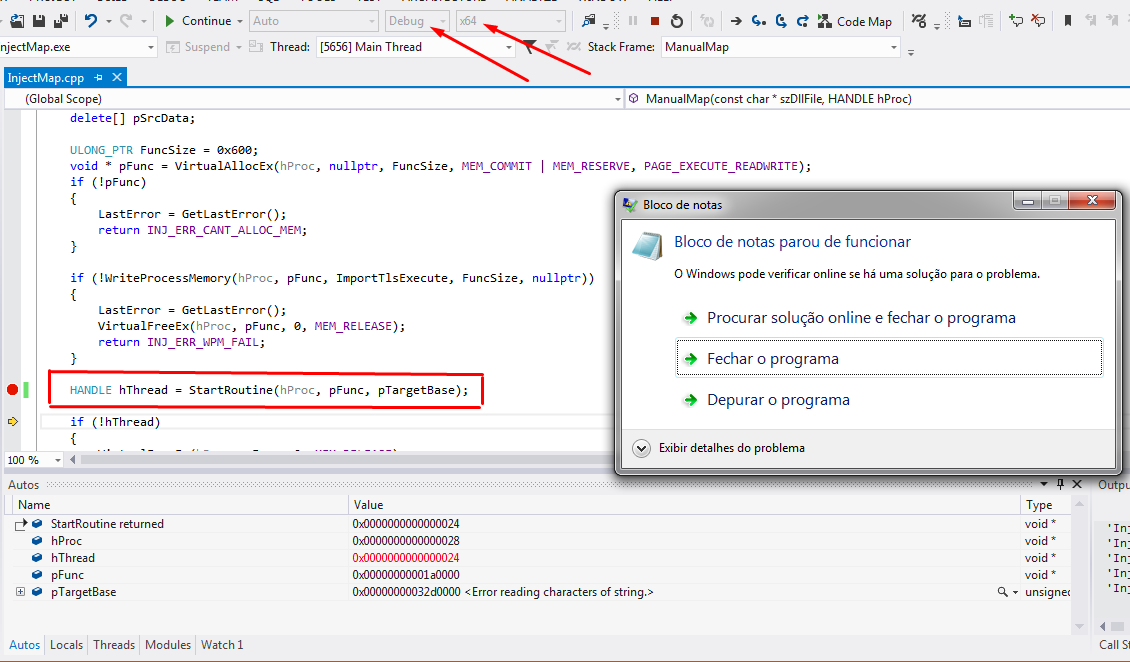1130x662 pixels.
Task: Pin the InjectMap.cpp tab
Action: point(99,78)
